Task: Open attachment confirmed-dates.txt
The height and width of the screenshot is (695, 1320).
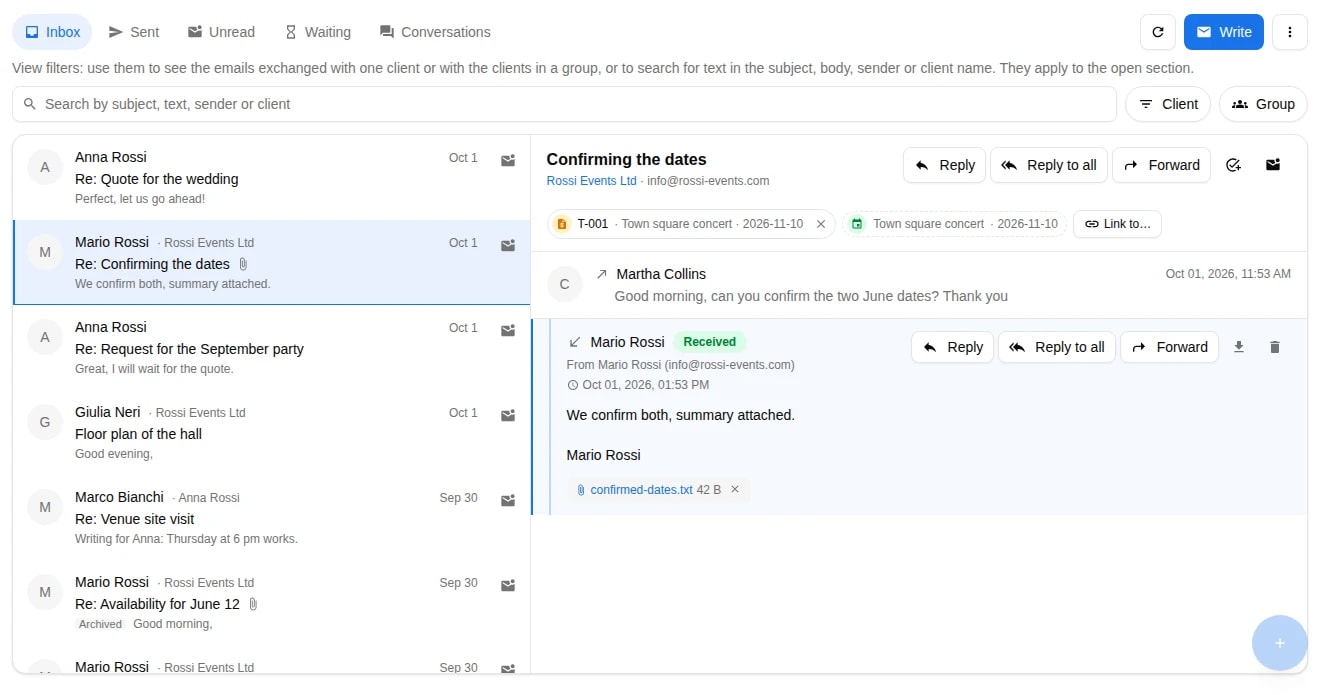Action: coord(641,490)
